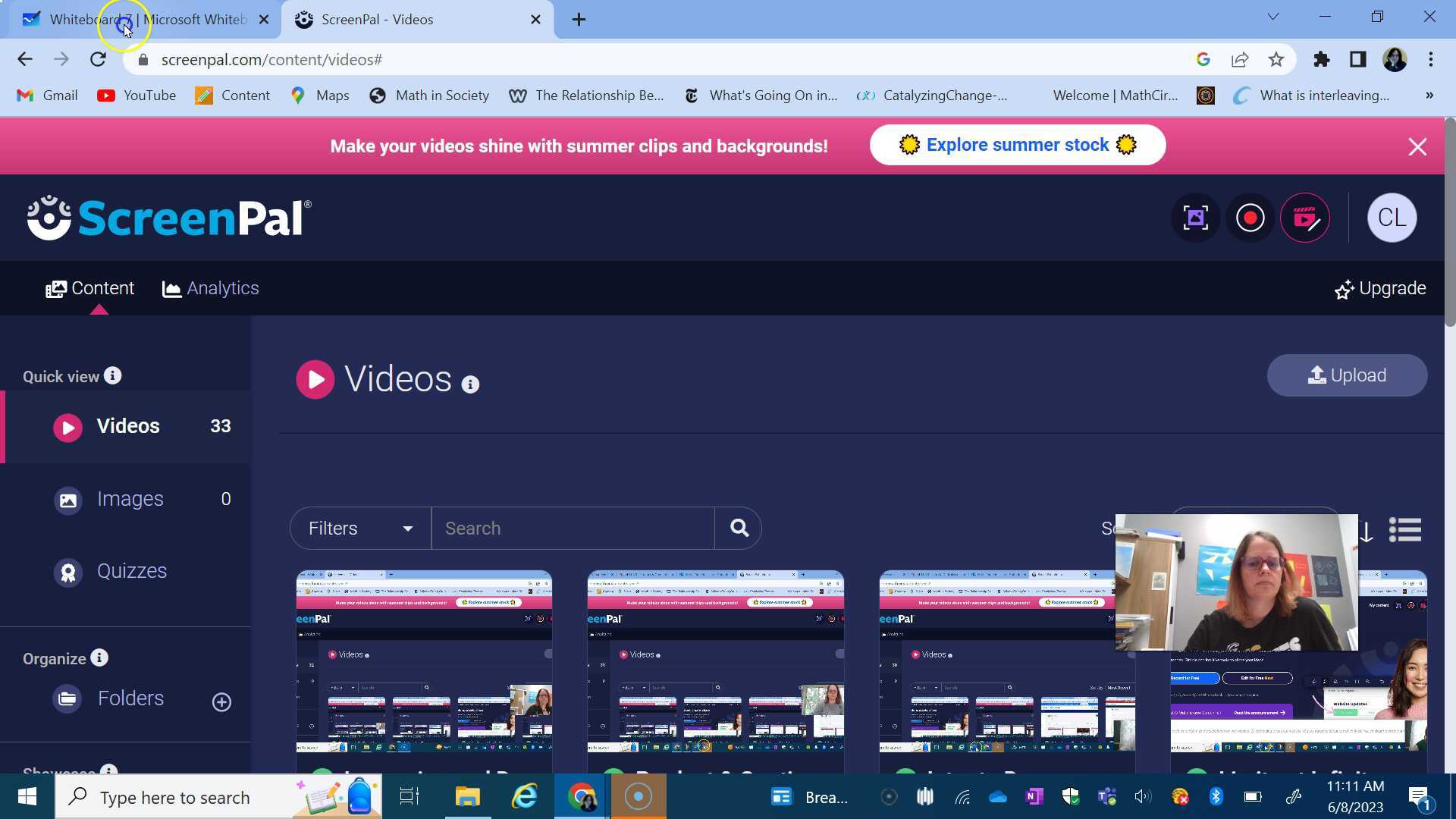Click the Videos info icon beside the heading
Viewport: 1456px width, 819px height.
point(470,385)
